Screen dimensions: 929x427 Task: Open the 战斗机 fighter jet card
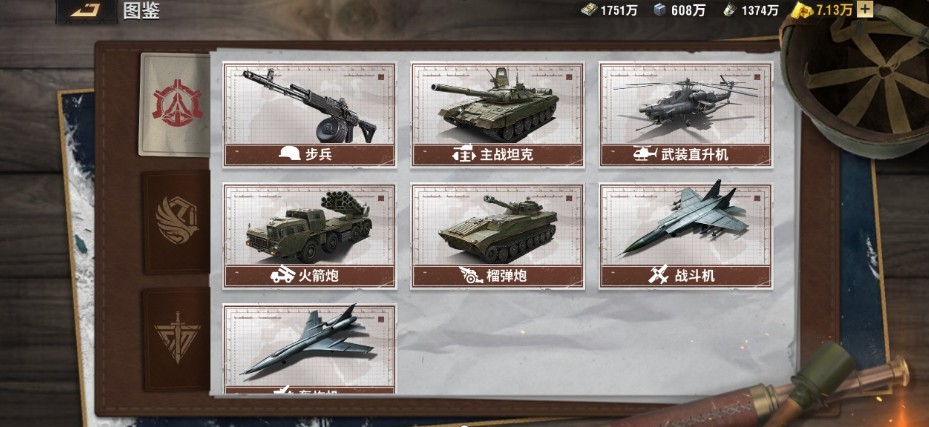click(685, 236)
